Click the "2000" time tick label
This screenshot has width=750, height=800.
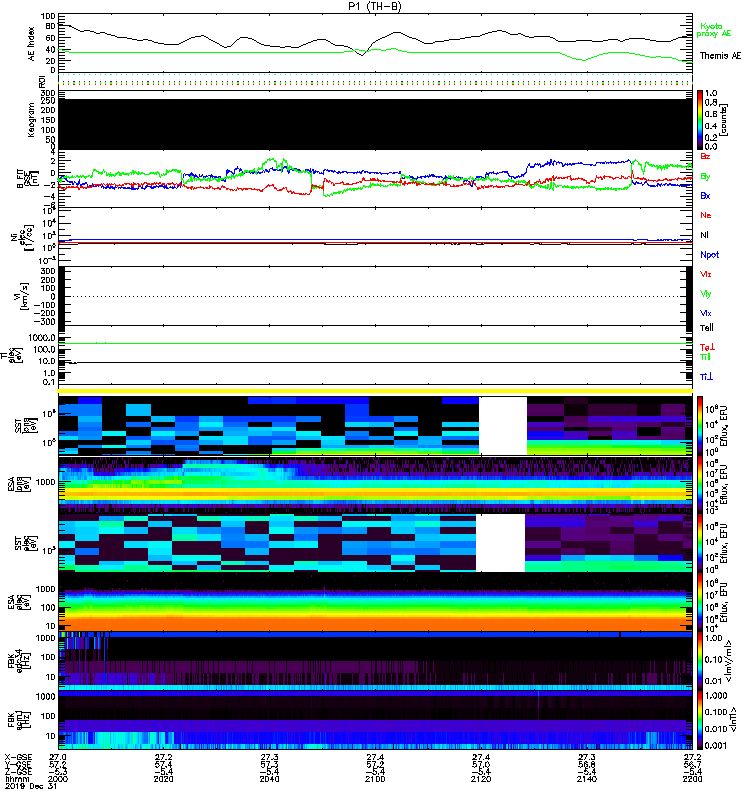click(58, 779)
